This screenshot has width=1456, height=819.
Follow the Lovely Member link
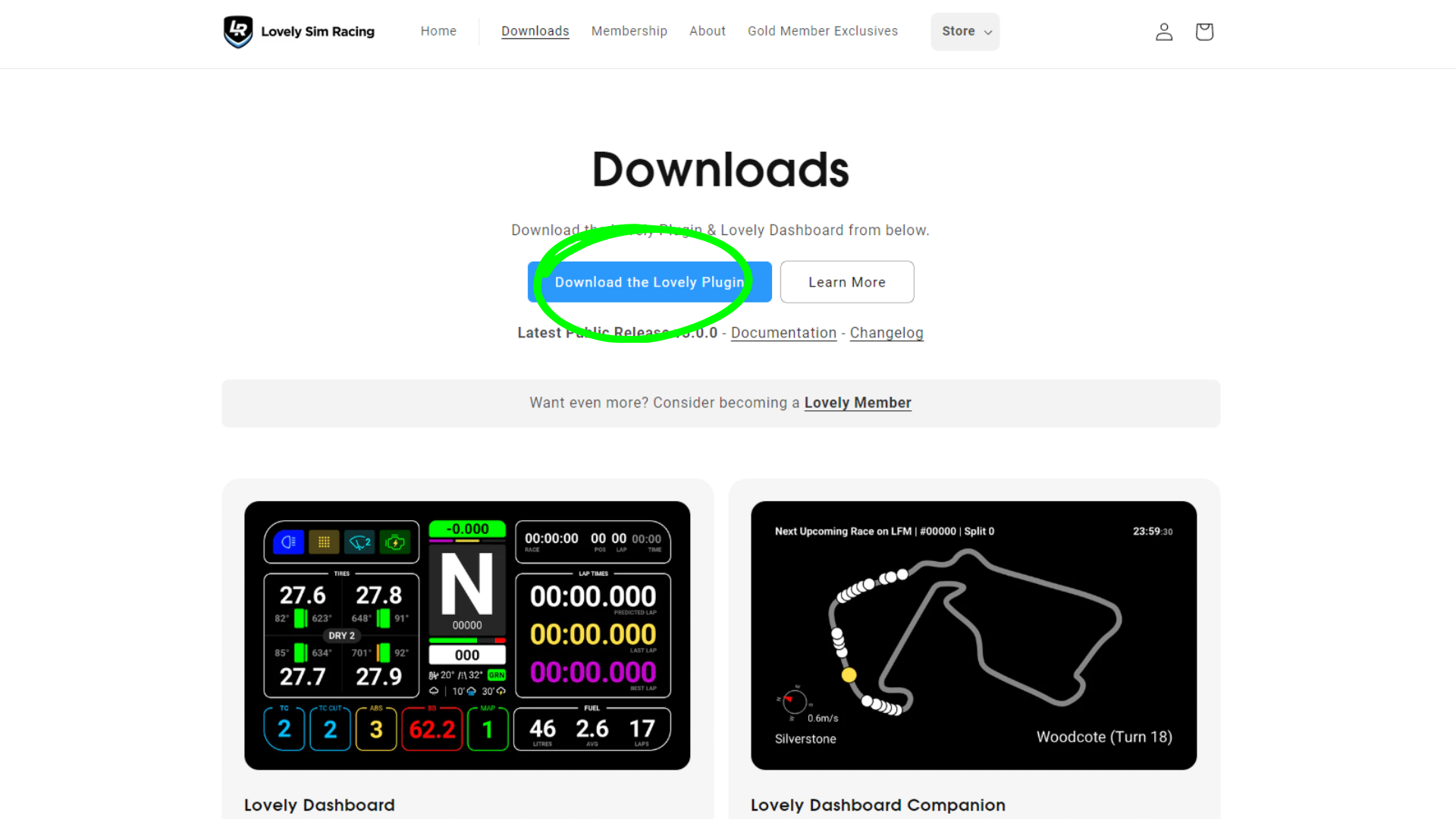click(858, 403)
